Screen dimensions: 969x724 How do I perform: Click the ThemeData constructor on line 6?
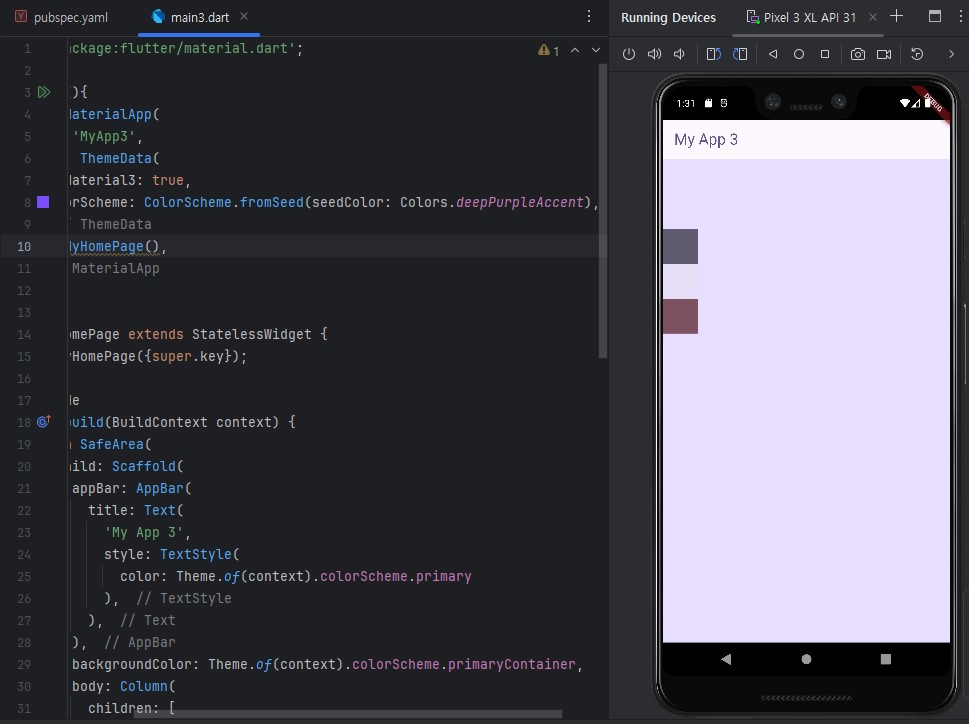116,158
